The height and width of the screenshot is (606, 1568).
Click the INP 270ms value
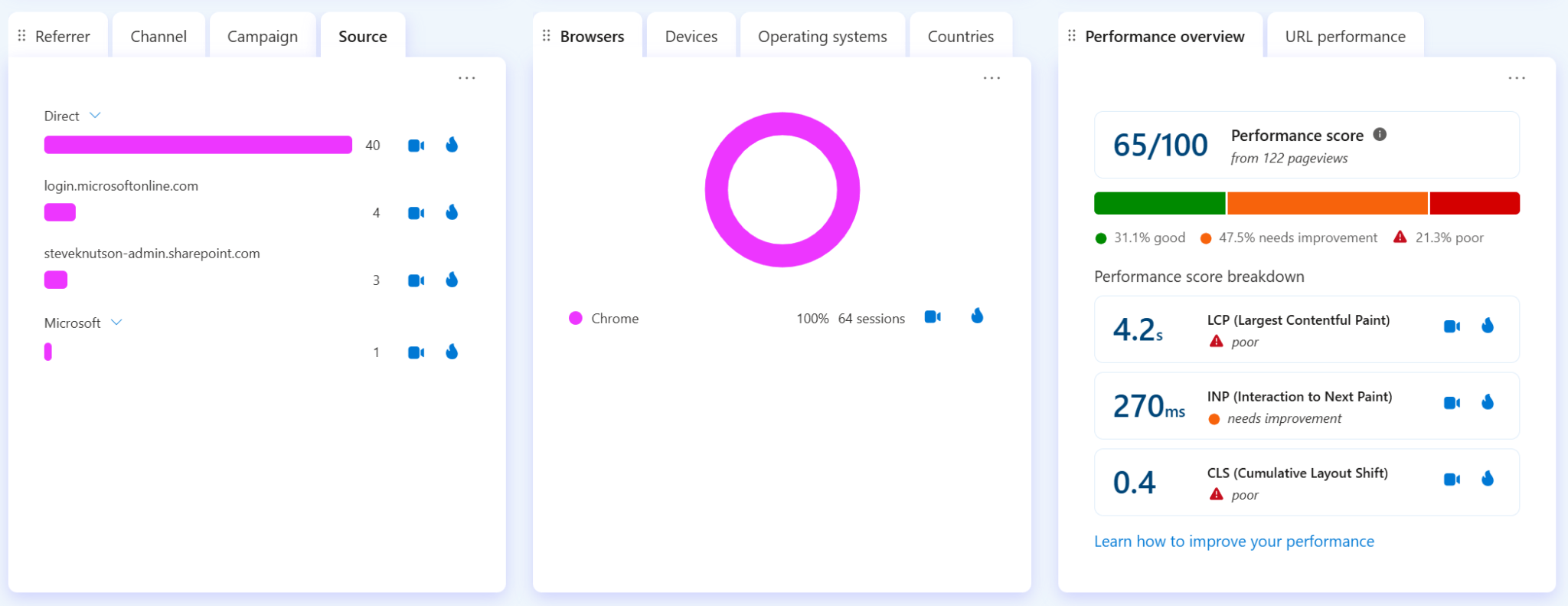tap(1149, 406)
